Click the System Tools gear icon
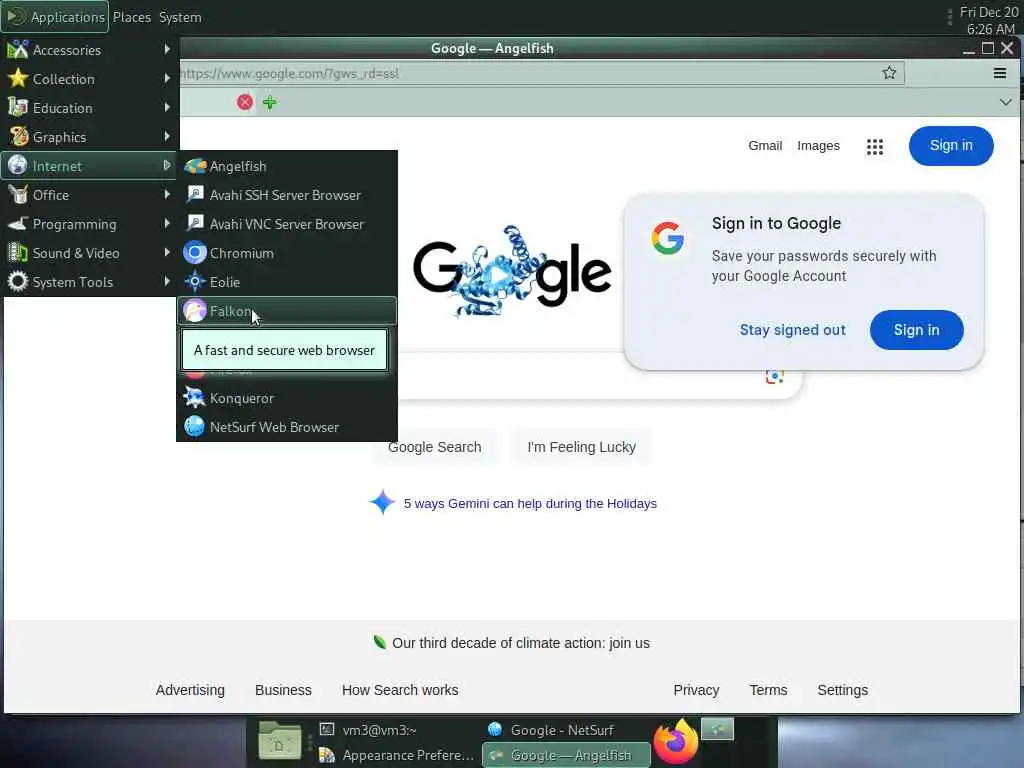The width and height of the screenshot is (1024, 768). coord(18,281)
